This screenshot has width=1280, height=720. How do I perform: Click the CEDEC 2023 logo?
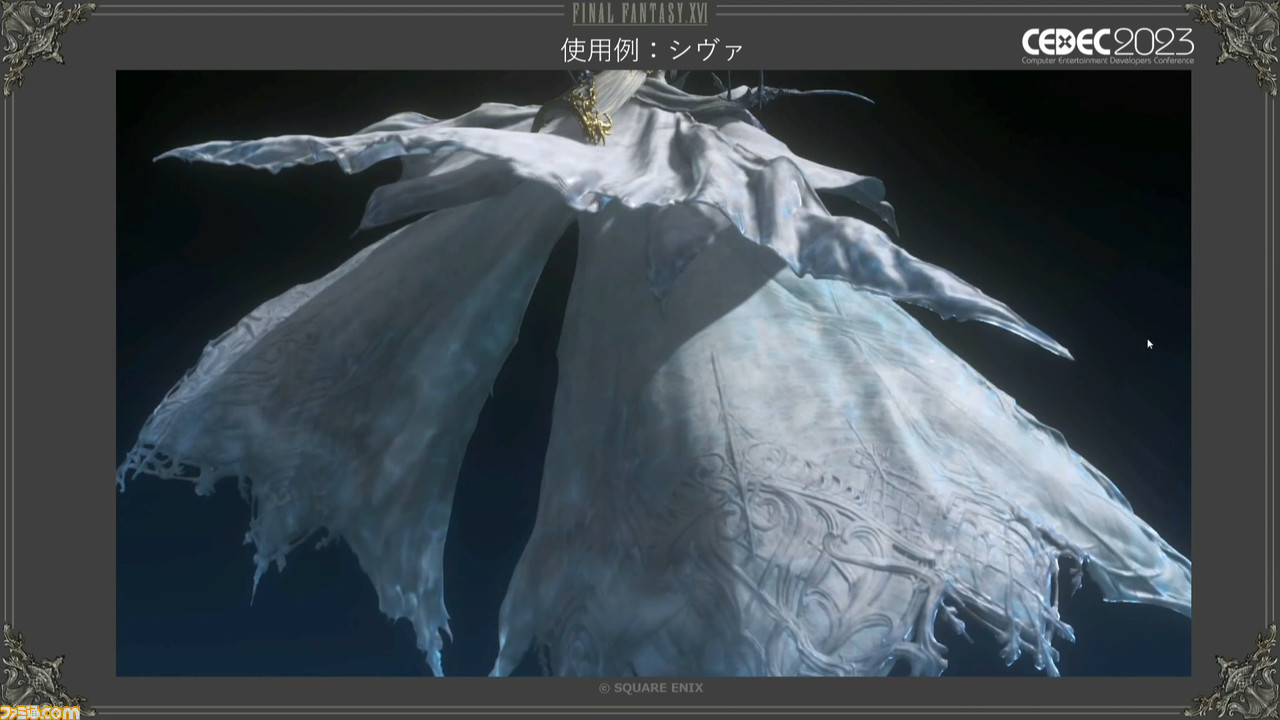pos(1107,46)
